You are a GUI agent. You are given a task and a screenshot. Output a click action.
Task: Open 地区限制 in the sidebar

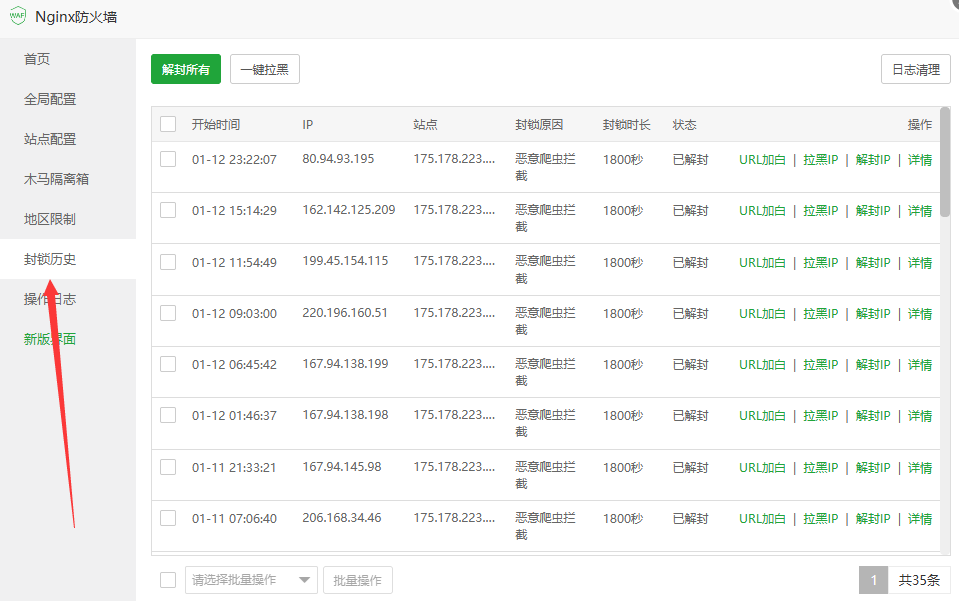pos(50,219)
